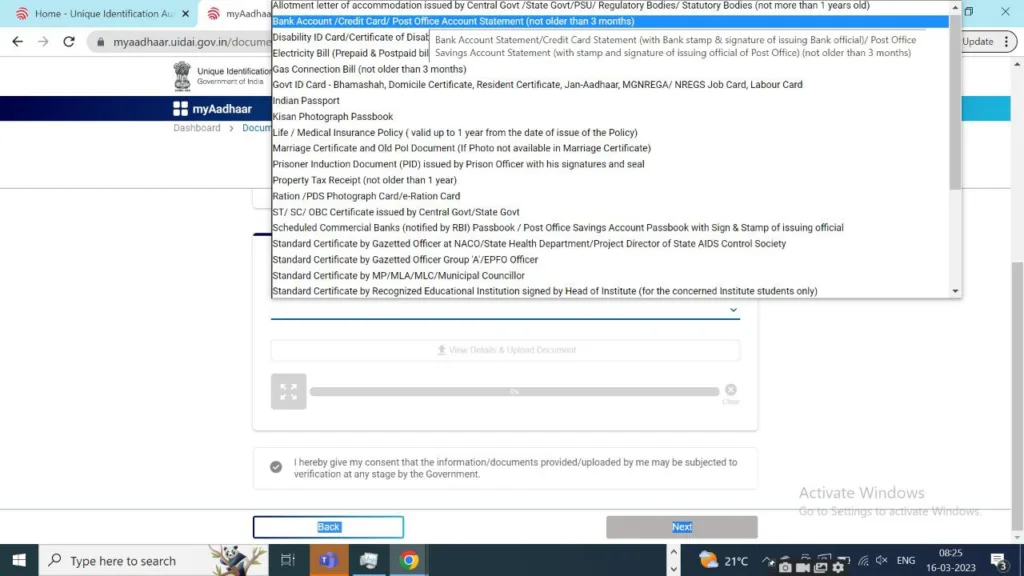Click the myAadhaar grid logo icon
Viewport: 1024px width, 576px height.
click(x=180, y=109)
